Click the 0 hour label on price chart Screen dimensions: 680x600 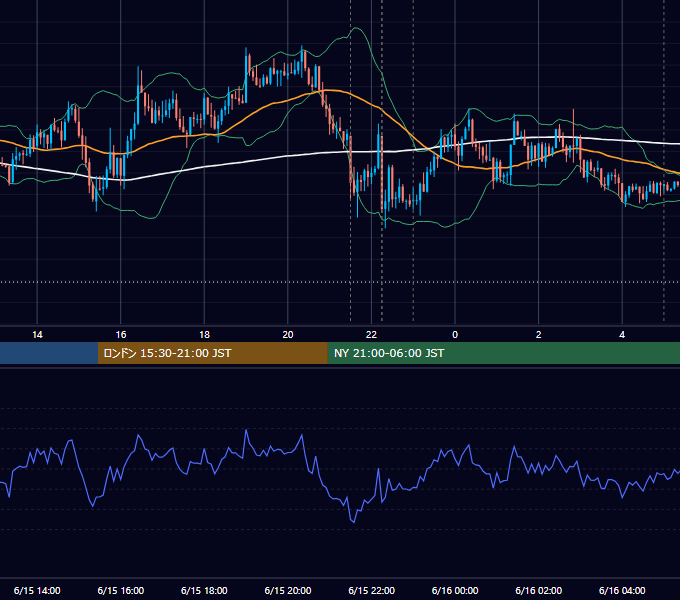(x=455, y=335)
